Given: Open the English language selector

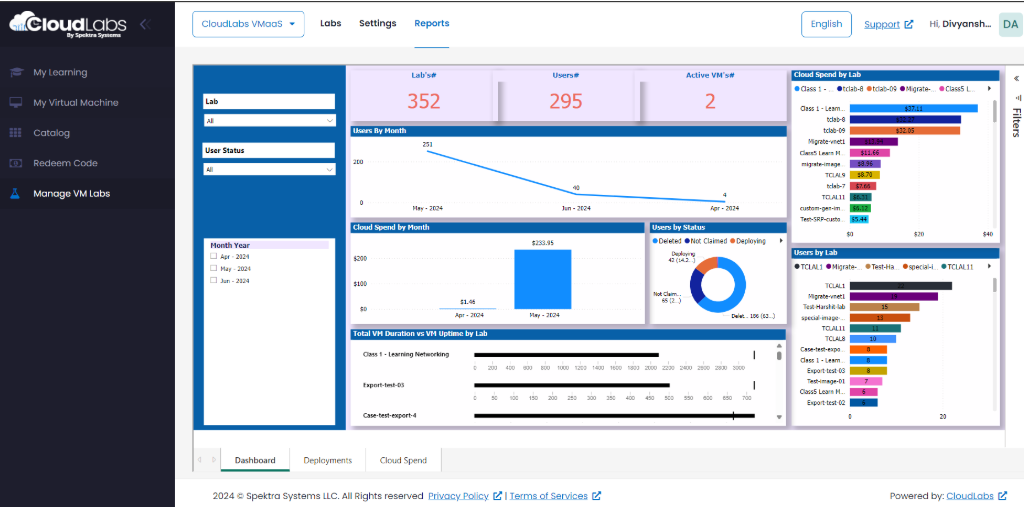Looking at the screenshot, I should (x=826, y=24).
